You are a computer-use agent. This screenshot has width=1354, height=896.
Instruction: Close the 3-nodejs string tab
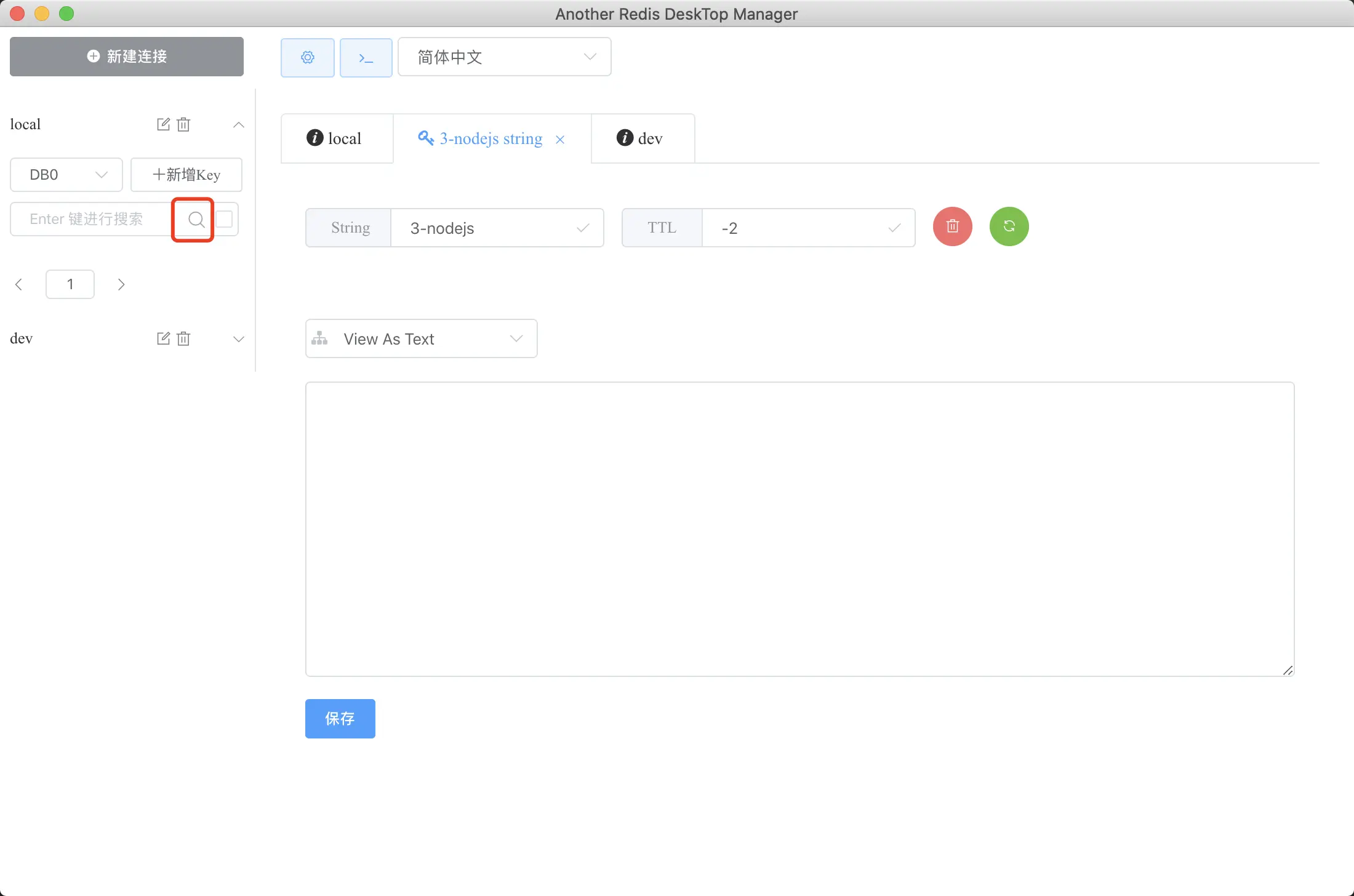[560, 140]
